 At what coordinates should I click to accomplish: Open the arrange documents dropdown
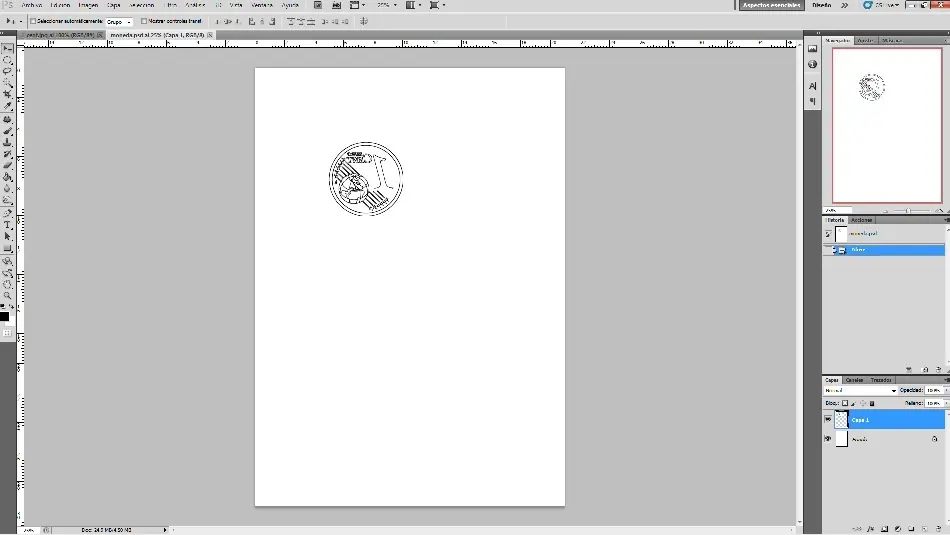coord(413,5)
